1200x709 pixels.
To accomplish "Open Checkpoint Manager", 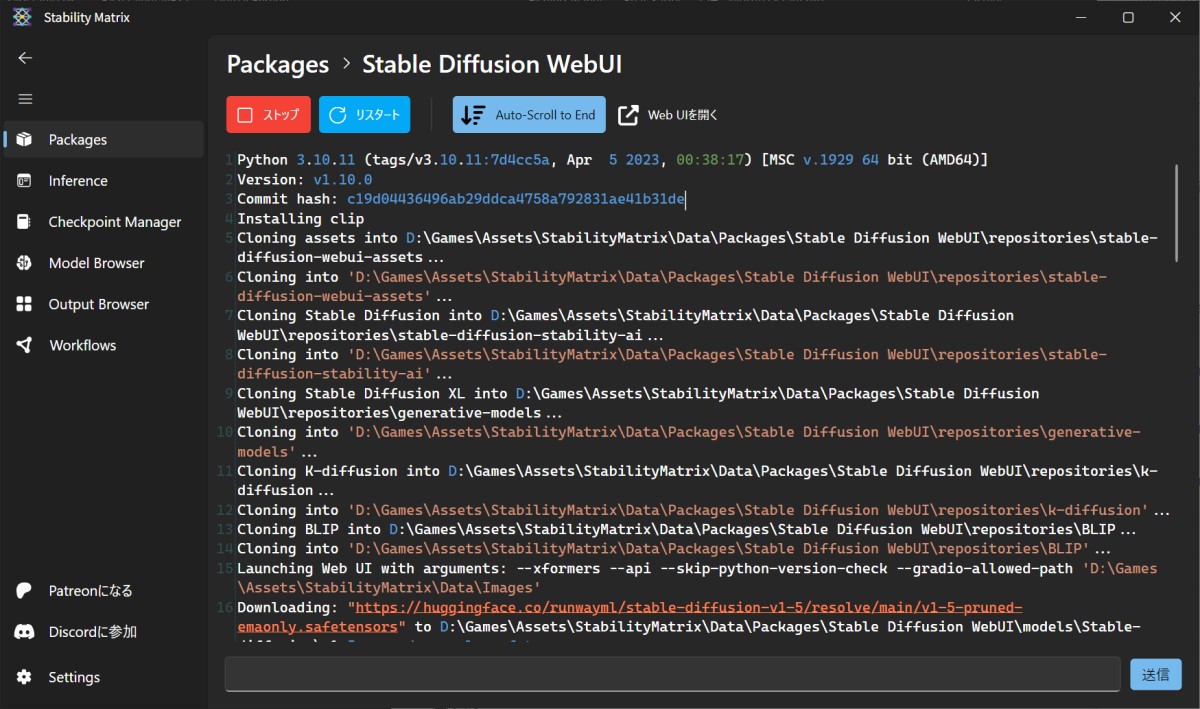I will [104, 222].
